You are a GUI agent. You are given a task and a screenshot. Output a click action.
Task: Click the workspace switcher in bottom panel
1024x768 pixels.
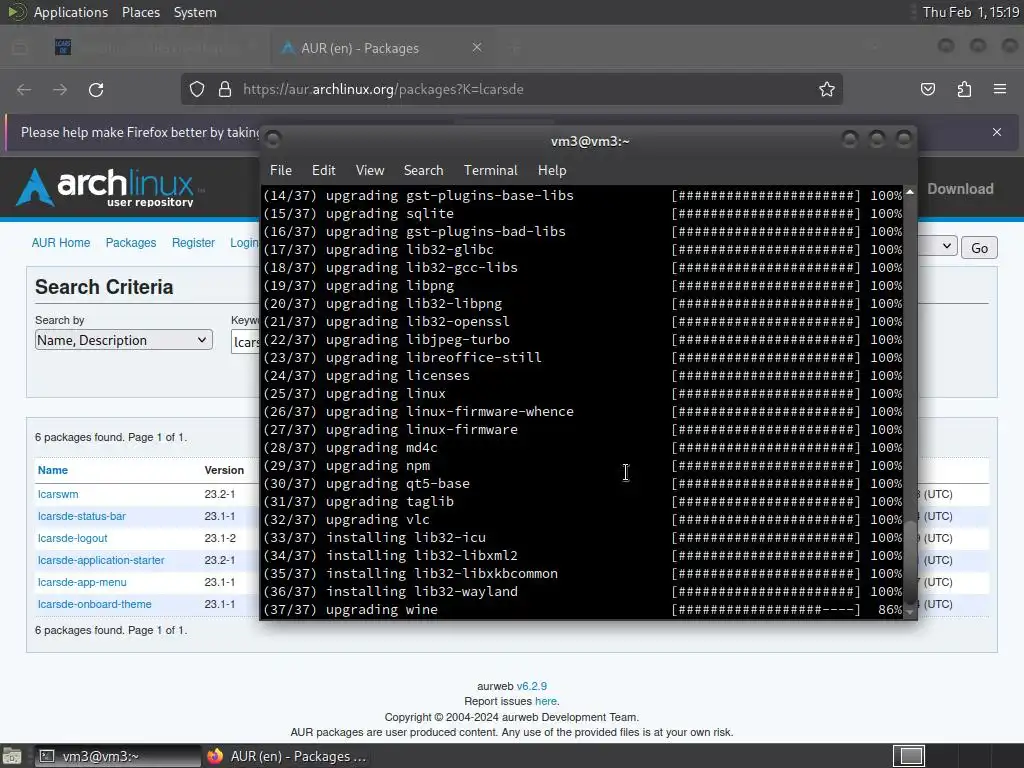[908, 756]
